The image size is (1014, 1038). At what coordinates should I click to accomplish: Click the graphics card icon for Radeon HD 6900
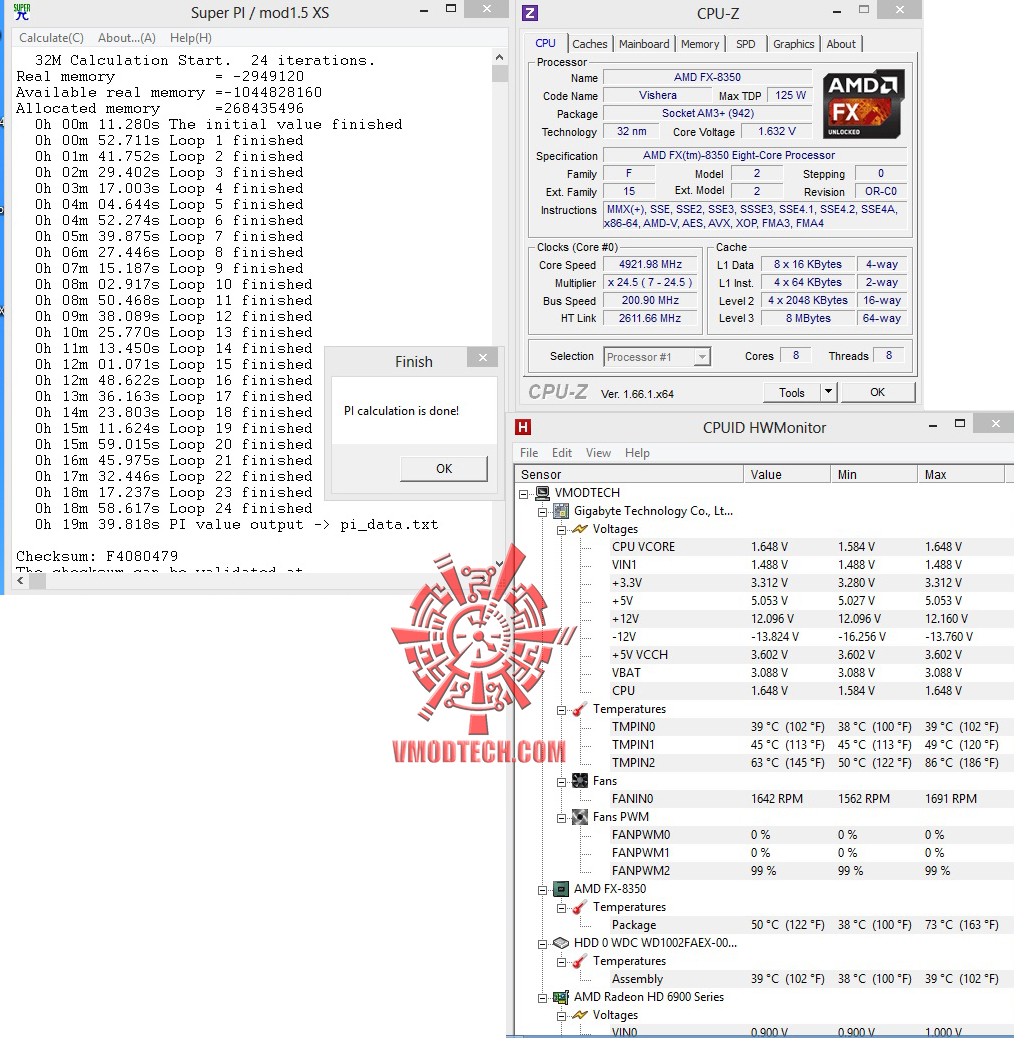[561, 996]
